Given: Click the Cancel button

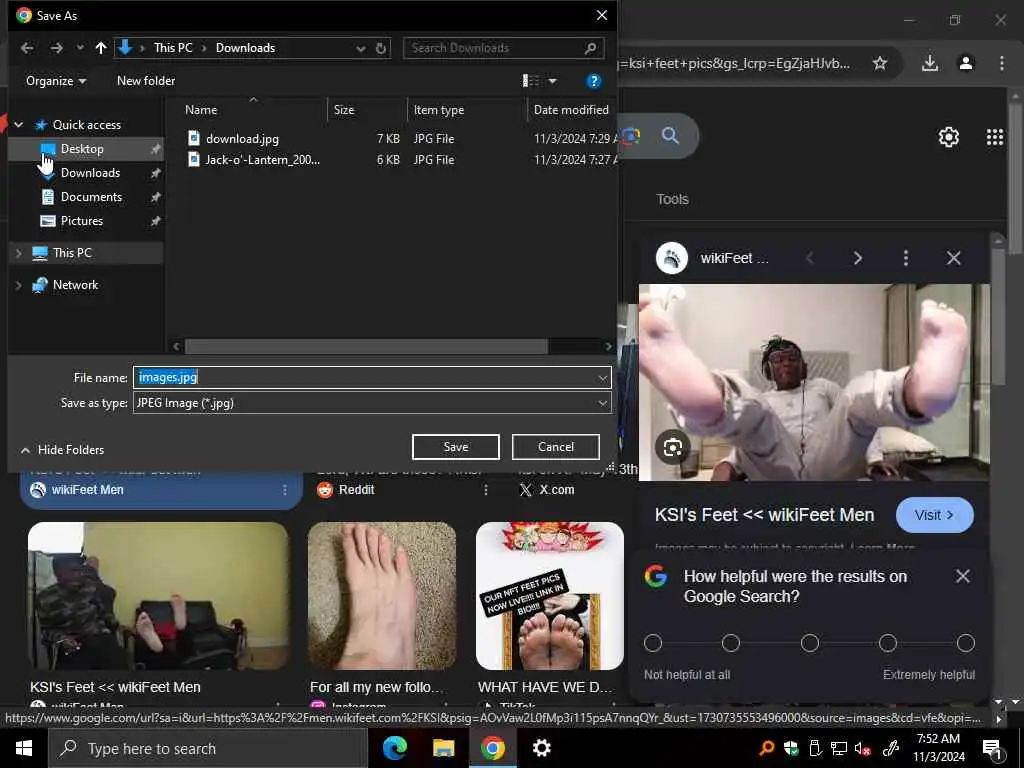Looking at the screenshot, I should coord(556,447).
